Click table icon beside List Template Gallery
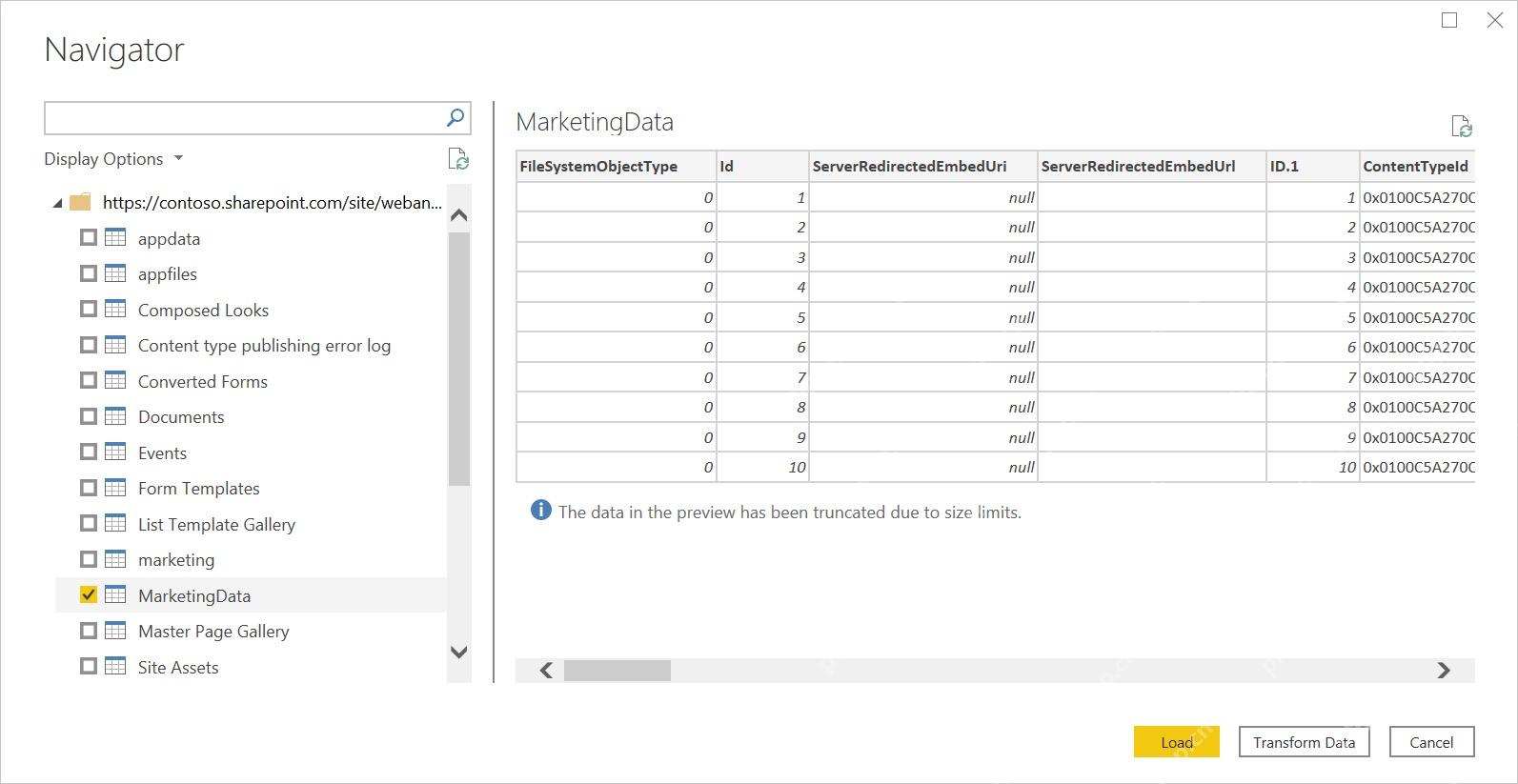The image size is (1518, 784). tap(115, 523)
